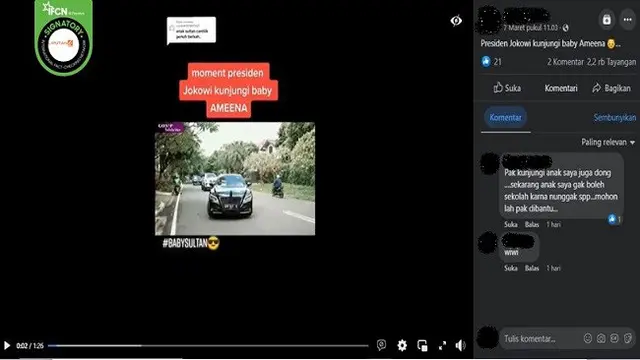This screenshot has width=640, height=360.
Task: Click Suka under wiwi comment
Action: (x=510, y=268)
